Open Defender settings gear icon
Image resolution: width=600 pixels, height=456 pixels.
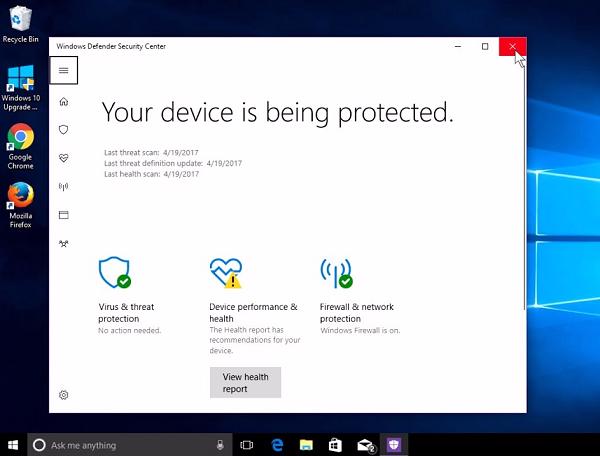(64, 395)
